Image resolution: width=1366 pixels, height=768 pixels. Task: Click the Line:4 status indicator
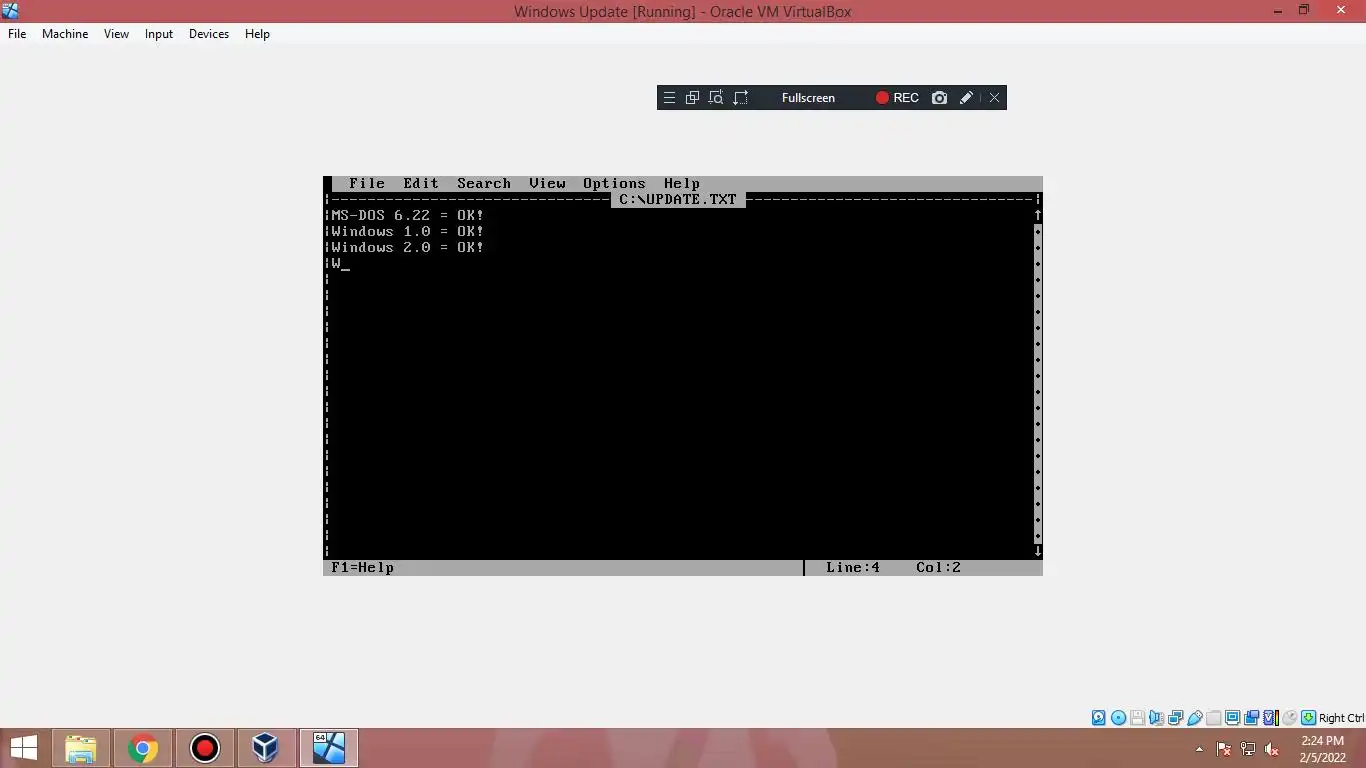coord(853,567)
